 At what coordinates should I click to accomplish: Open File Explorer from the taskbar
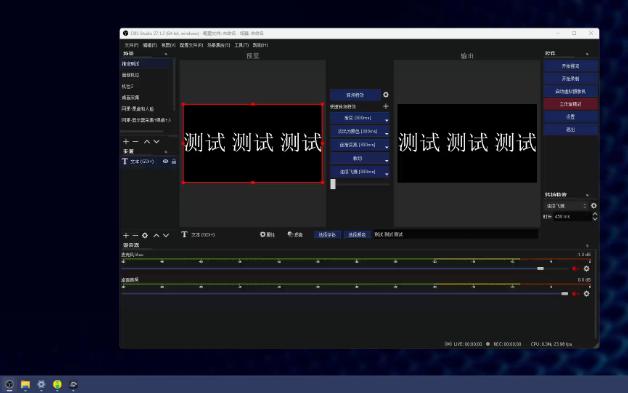coord(25,385)
